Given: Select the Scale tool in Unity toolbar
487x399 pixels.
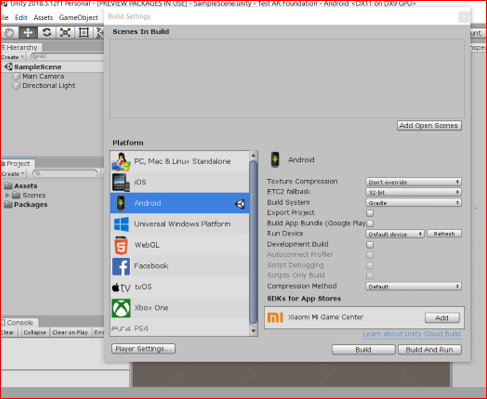Looking at the screenshot, I should [65, 33].
